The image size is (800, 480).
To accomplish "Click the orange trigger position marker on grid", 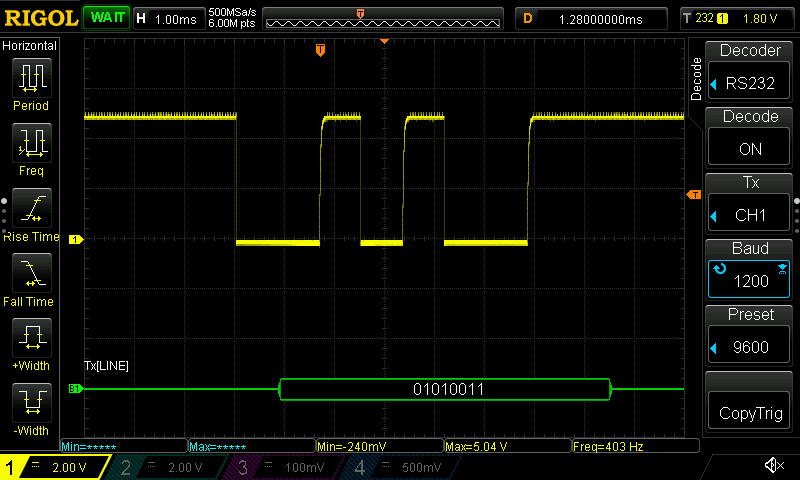I will 320,49.
